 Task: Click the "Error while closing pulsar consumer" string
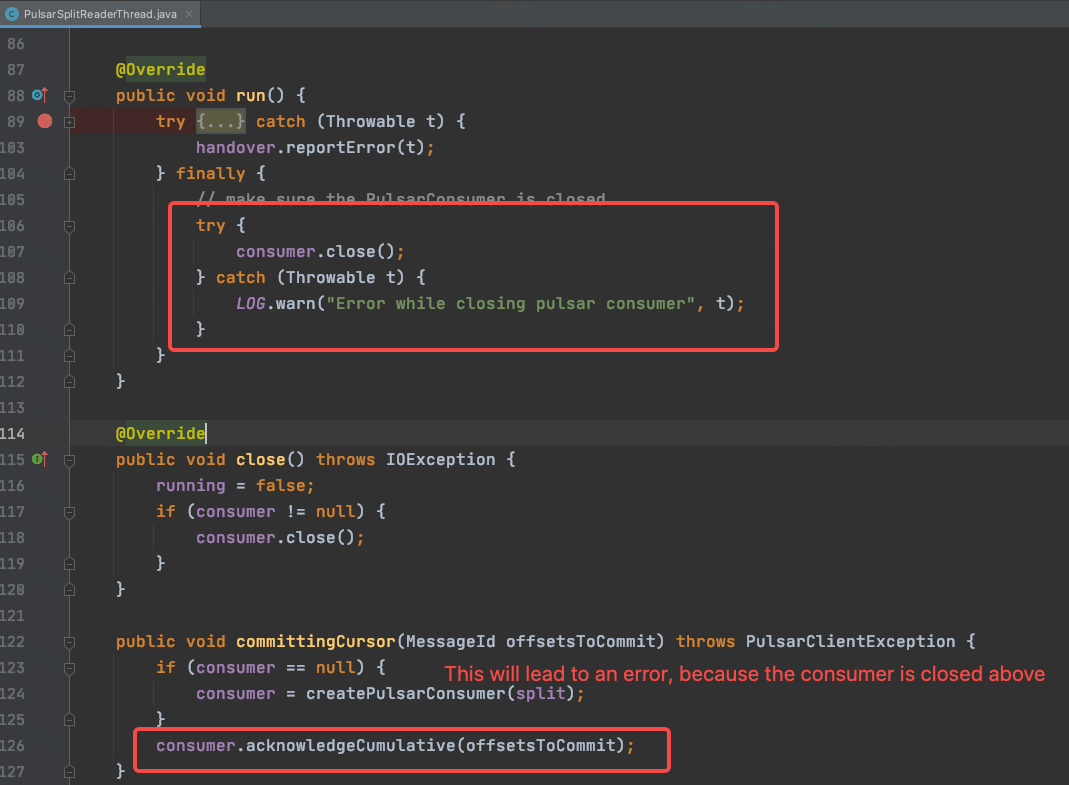(x=510, y=303)
